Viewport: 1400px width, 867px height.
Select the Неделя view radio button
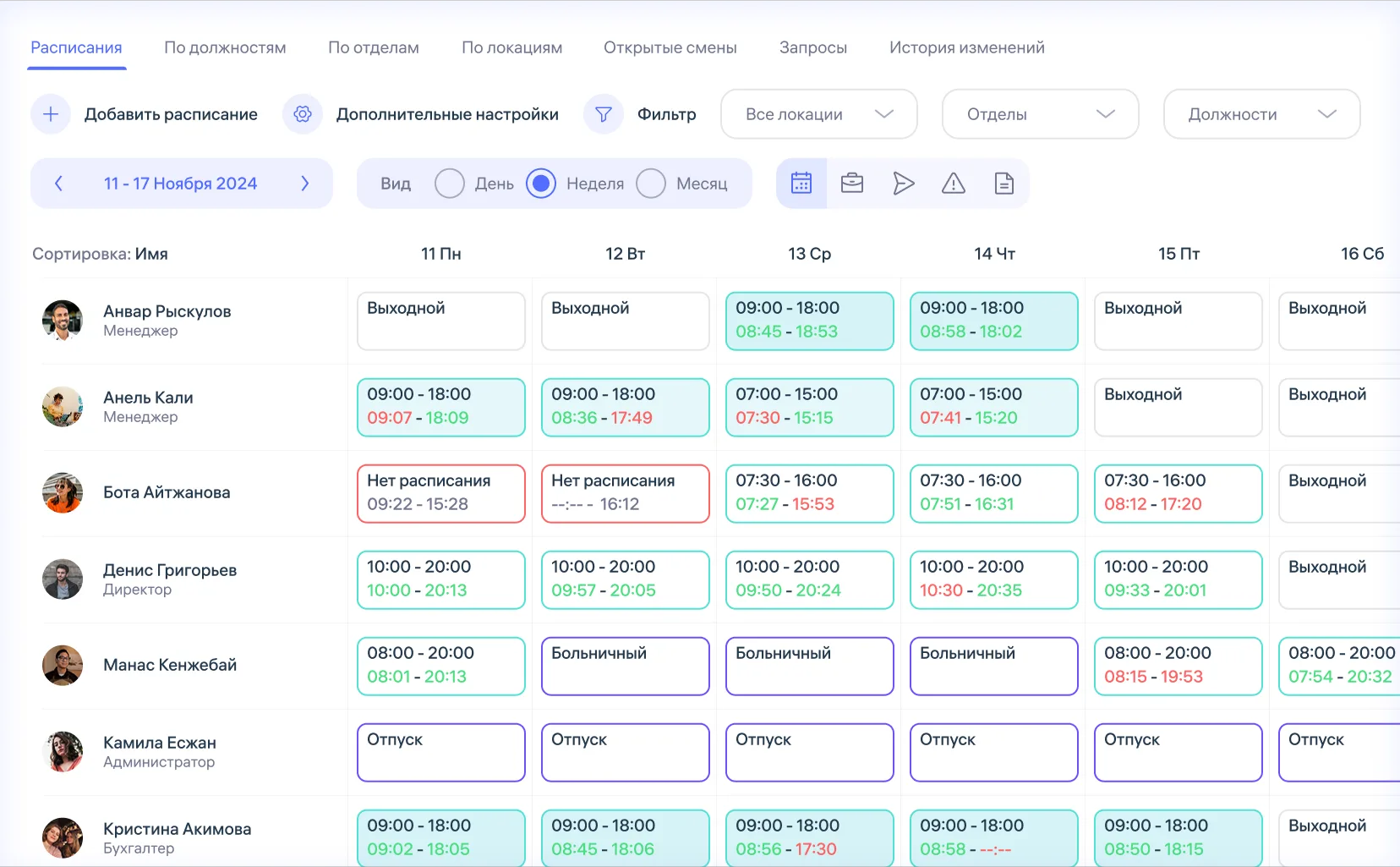click(x=541, y=183)
